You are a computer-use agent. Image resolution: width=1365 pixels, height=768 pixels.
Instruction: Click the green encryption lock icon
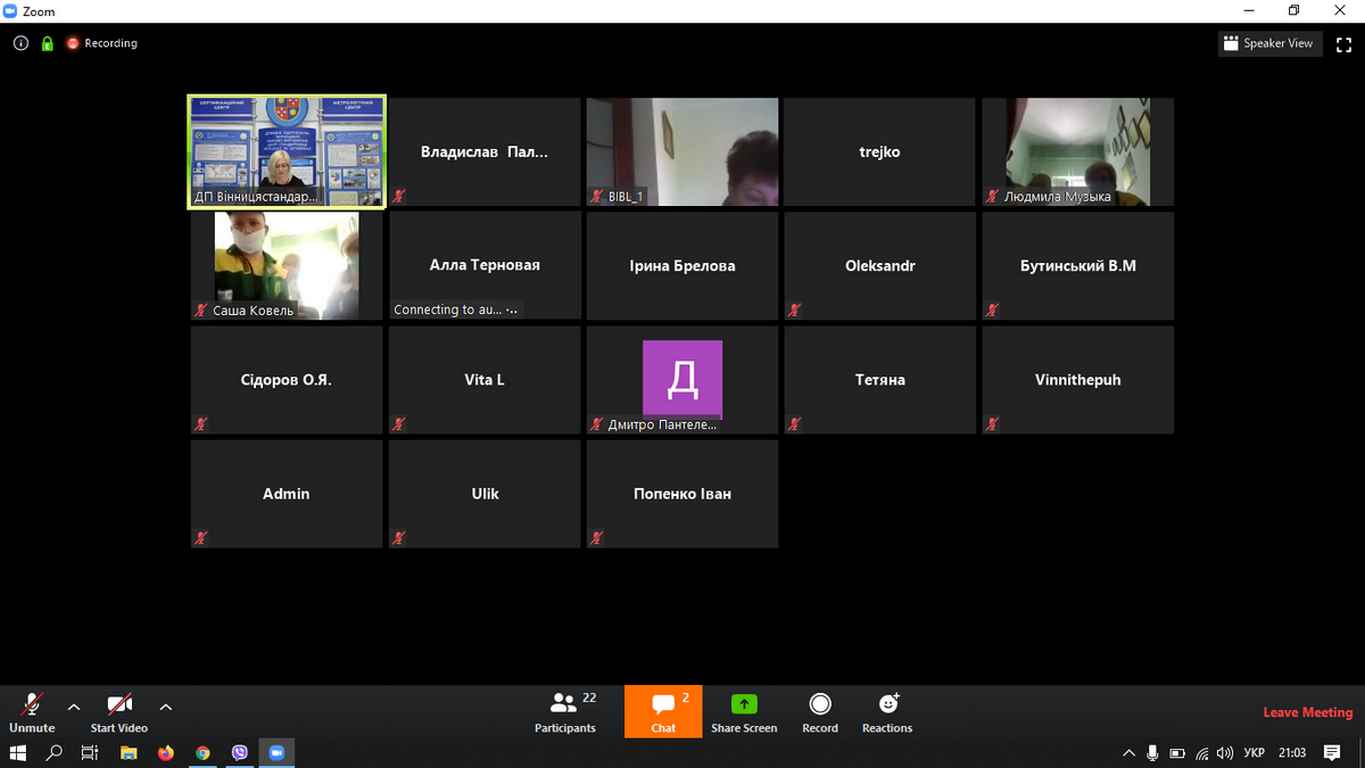47,43
